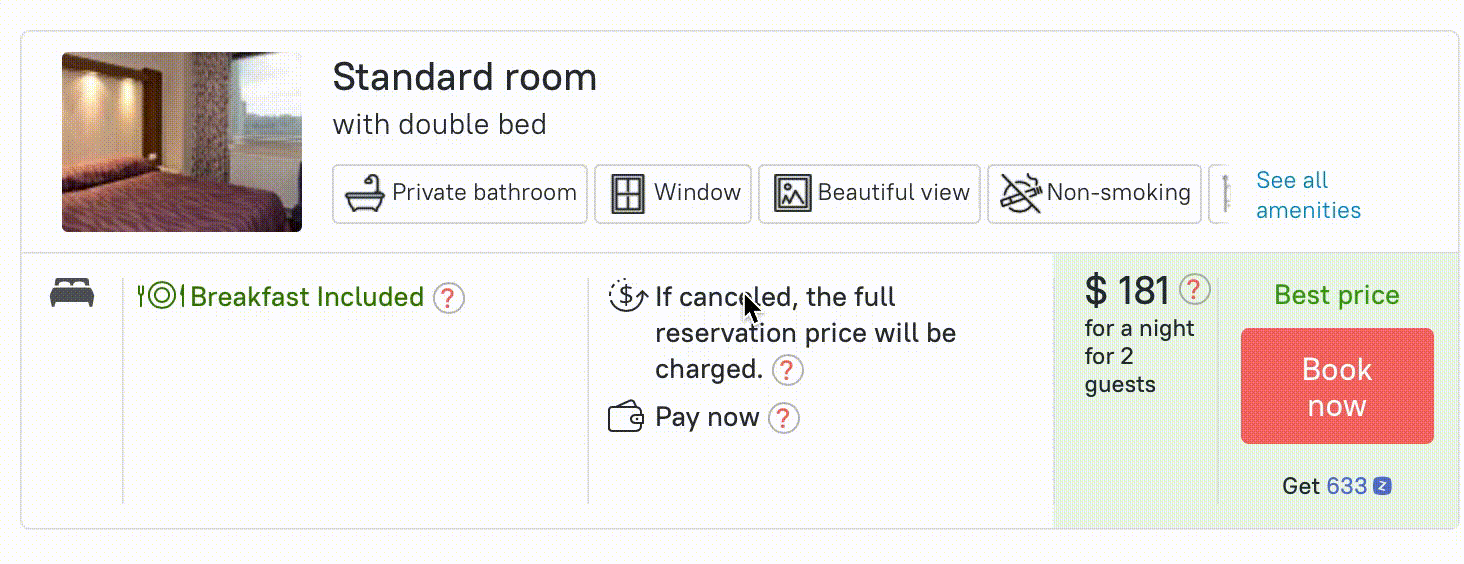
Task: Click the Beautiful view picture icon
Action: [793, 194]
